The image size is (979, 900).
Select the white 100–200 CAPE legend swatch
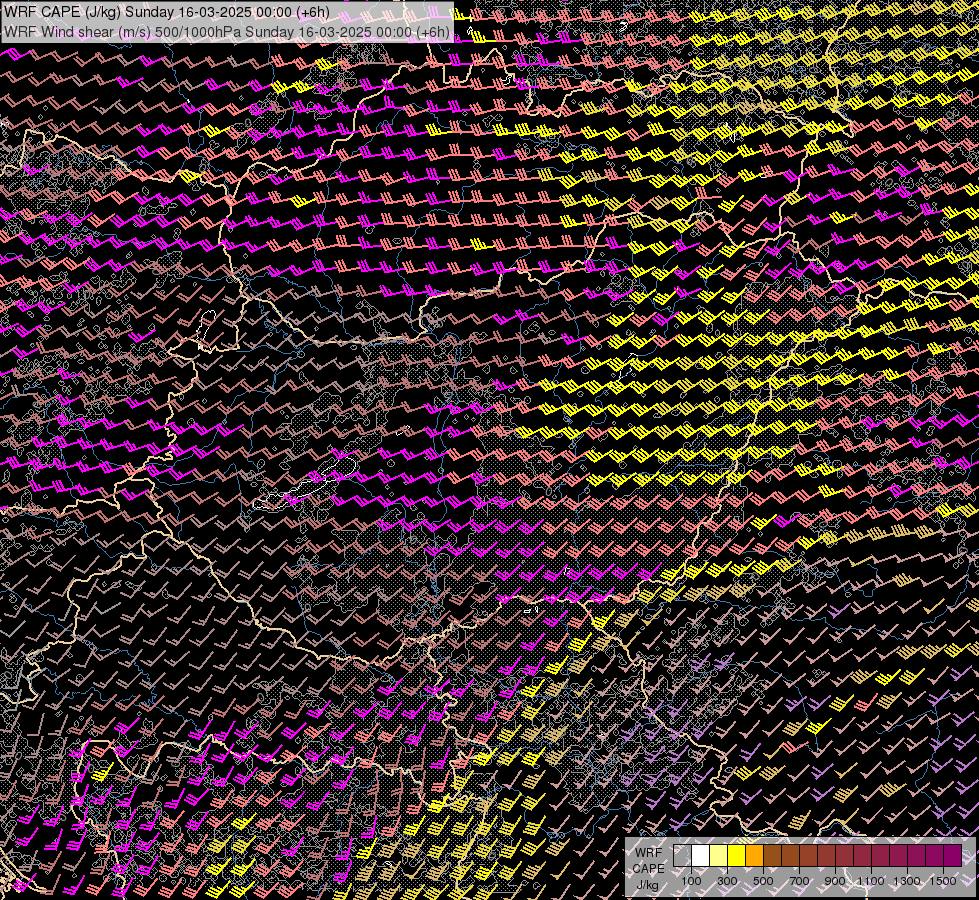[x=701, y=856]
